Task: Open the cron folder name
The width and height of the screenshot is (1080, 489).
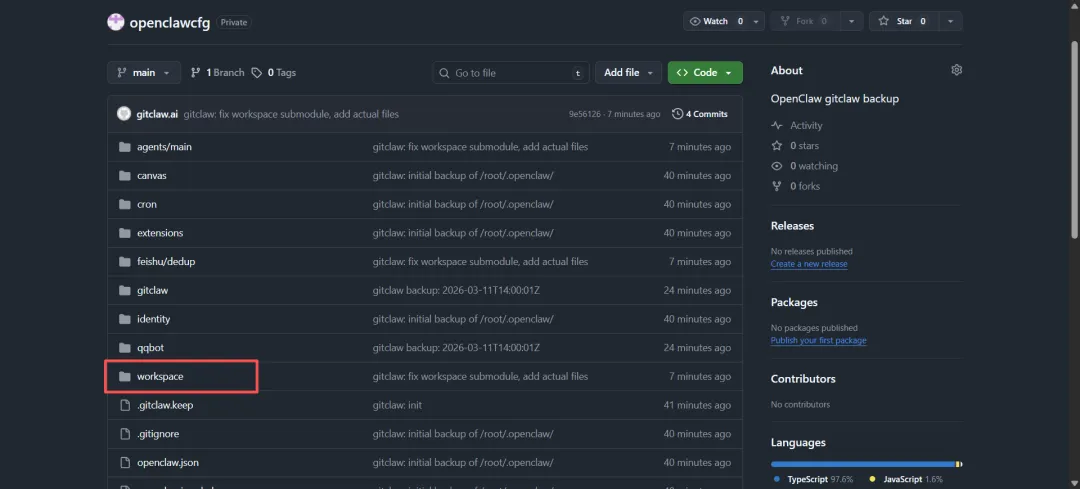Action: tap(147, 205)
